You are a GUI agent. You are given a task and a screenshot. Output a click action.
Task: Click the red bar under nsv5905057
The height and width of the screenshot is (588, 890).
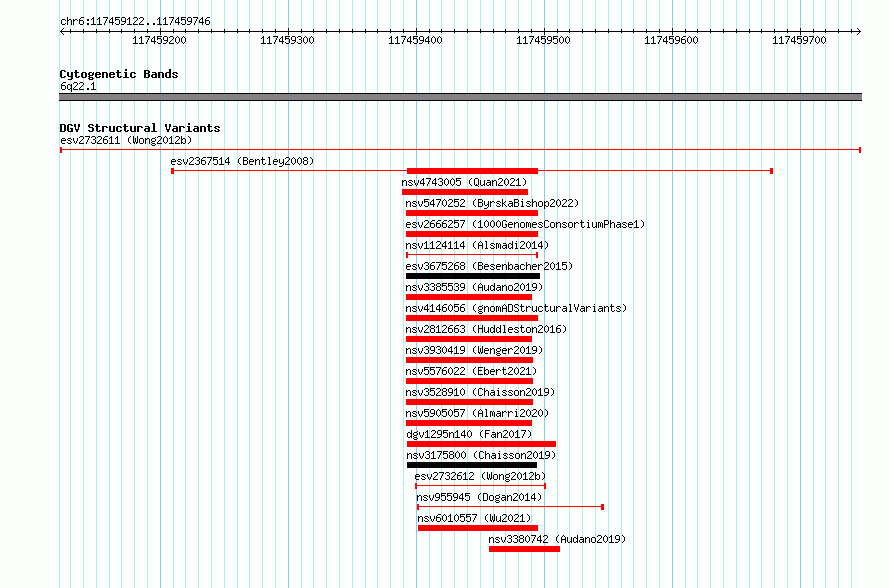(469, 423)
